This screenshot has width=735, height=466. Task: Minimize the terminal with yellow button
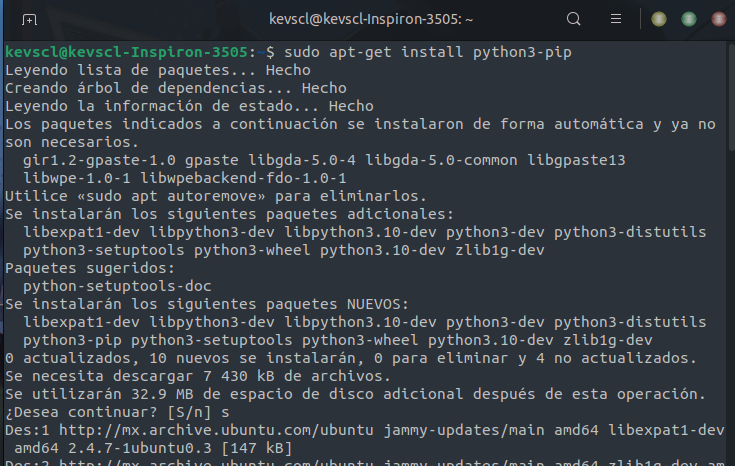(x=659, y=19)
